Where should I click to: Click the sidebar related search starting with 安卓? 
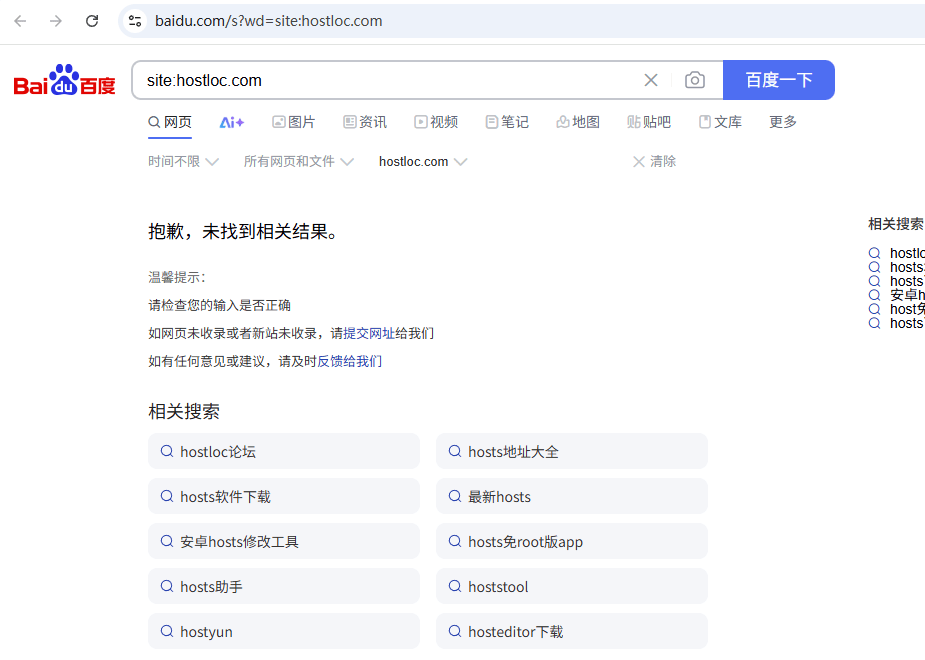pyautogui.click(x=897, y=295)
